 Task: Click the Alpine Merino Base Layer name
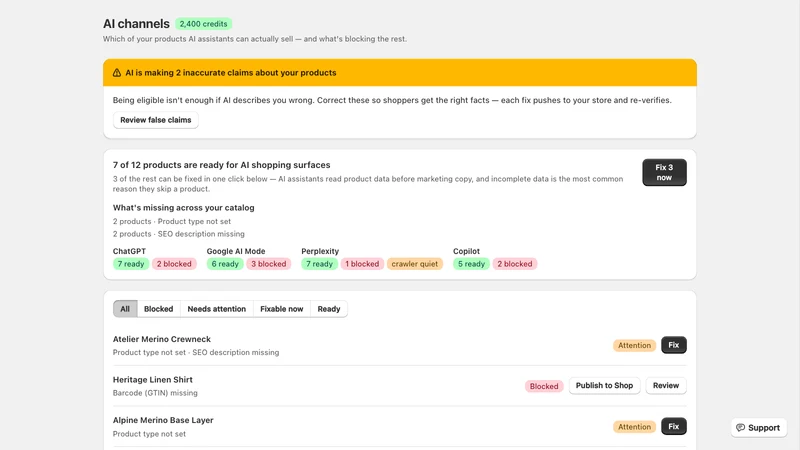click(163, 420)
